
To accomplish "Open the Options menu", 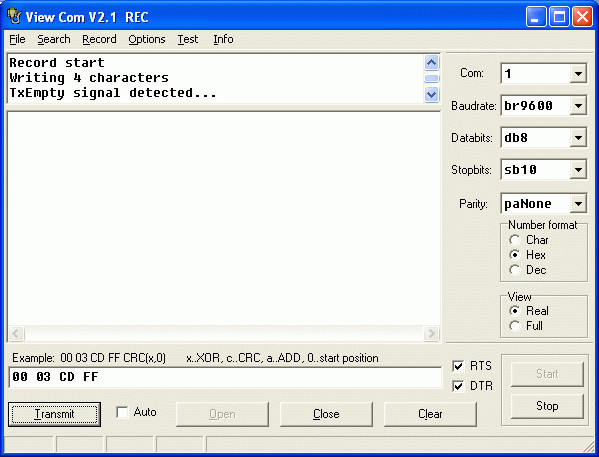I will (x=147, y=39).
